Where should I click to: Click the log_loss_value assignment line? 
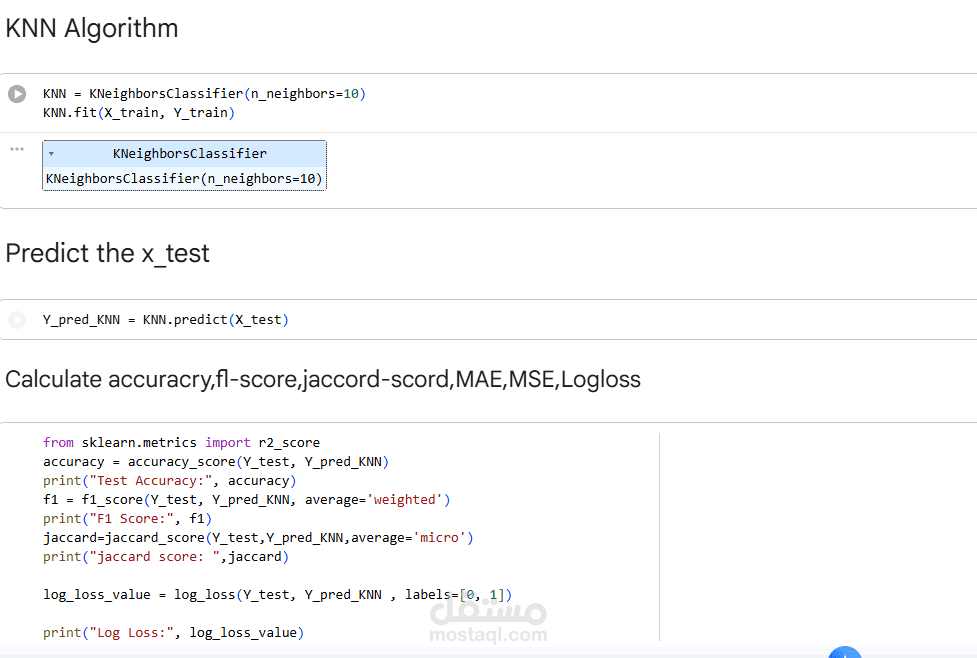pyautogui.click(x=277, y=595)
